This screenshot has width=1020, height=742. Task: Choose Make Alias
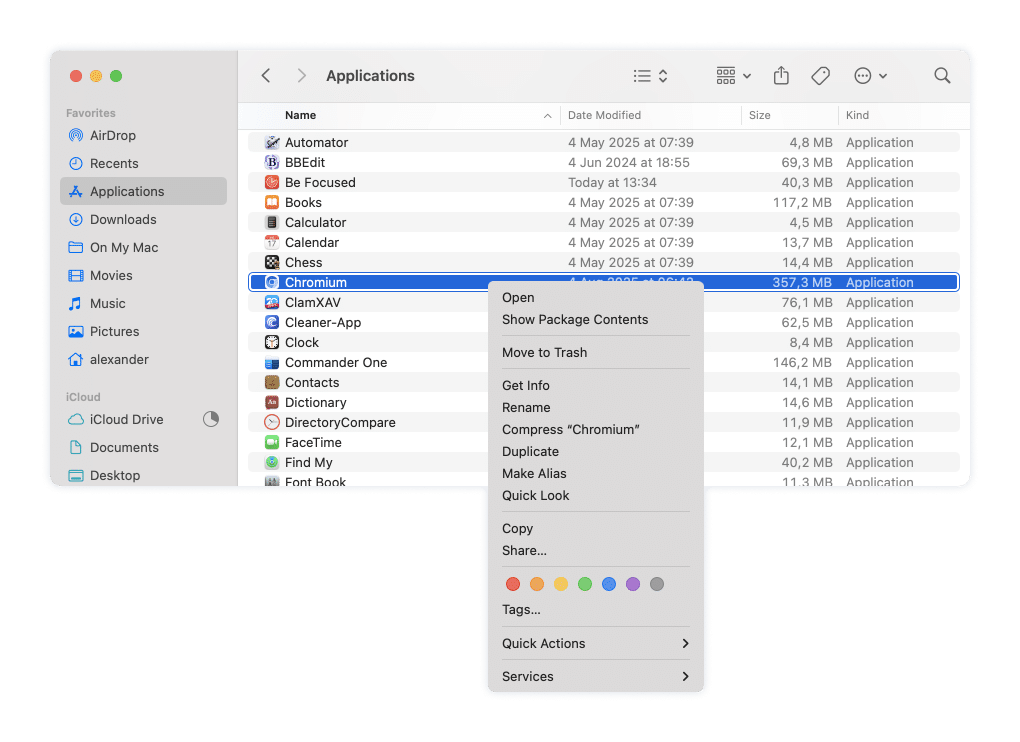(x=595, y=473)
